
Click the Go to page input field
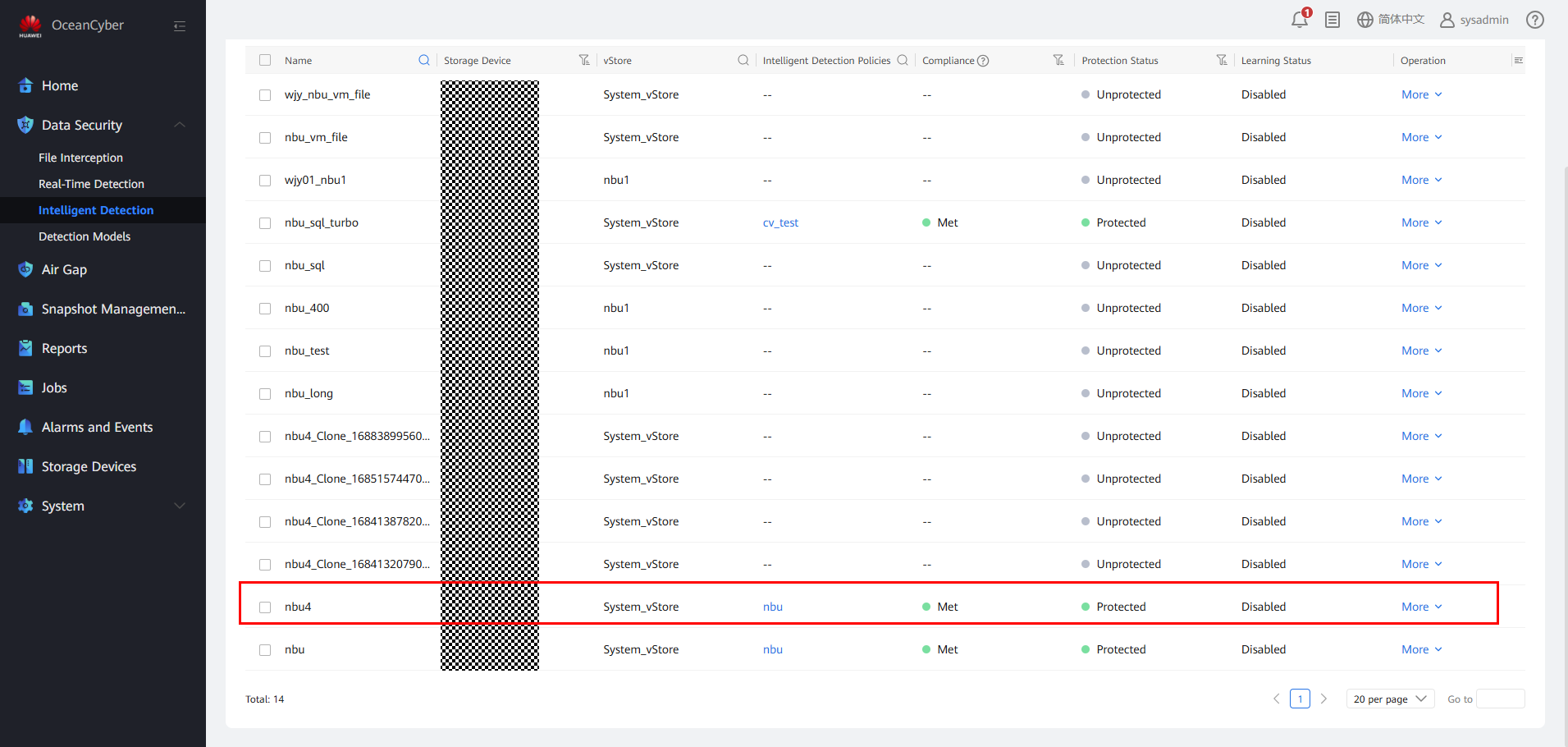point(1500,699)
